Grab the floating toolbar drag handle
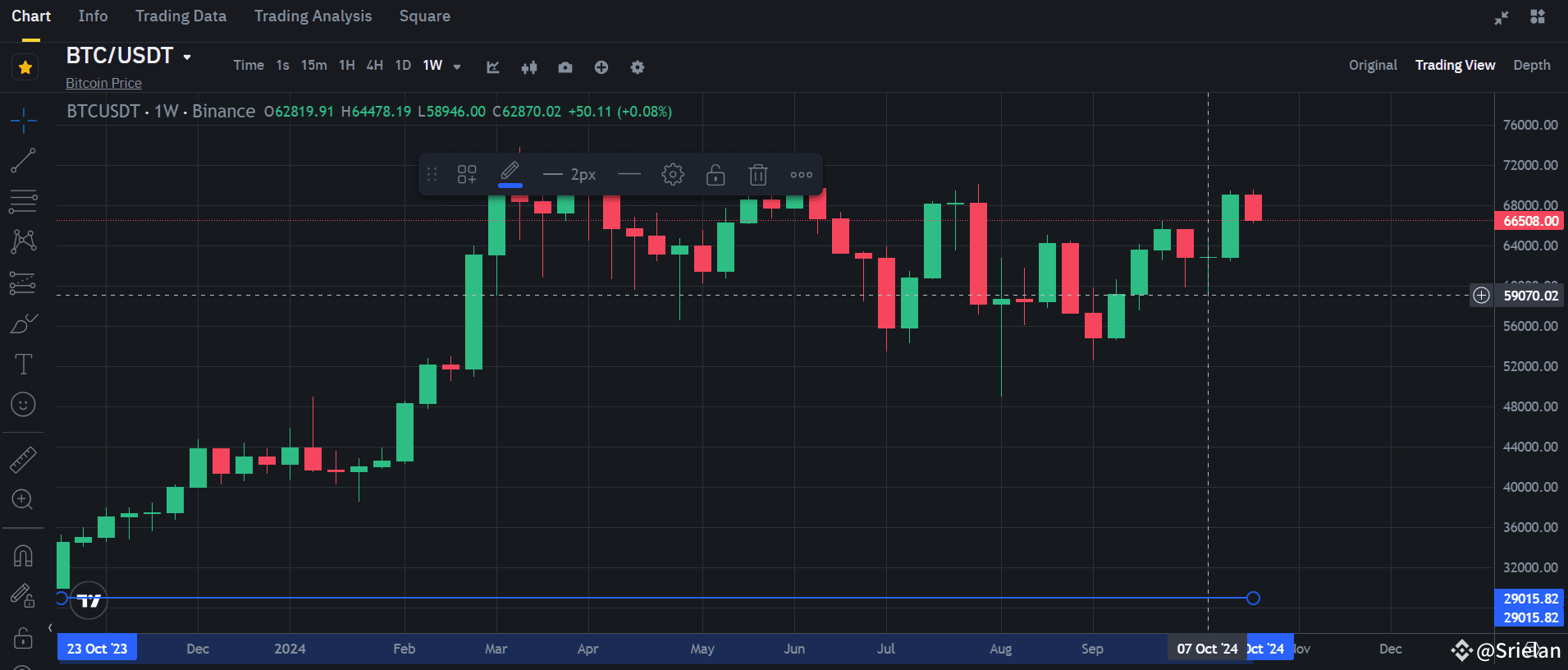1568x670 pixels. 432,174
